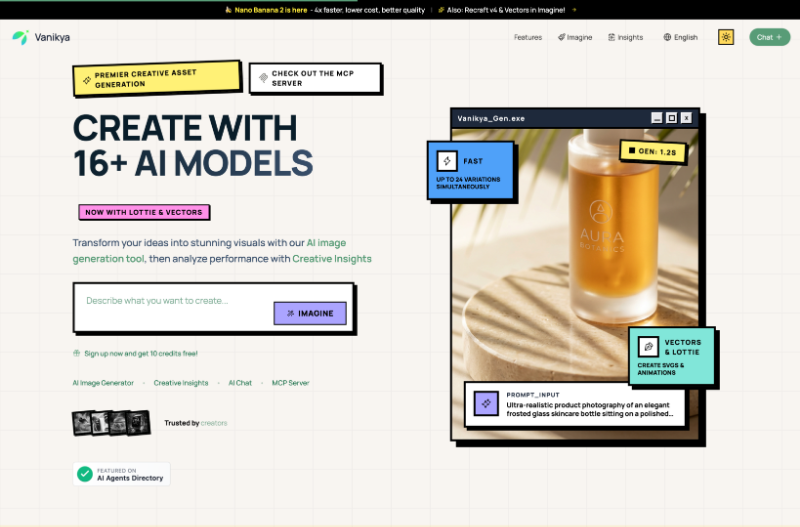
Task: Minimize the Vanikya_Gen.exe mock window
Action: [657, 118]
